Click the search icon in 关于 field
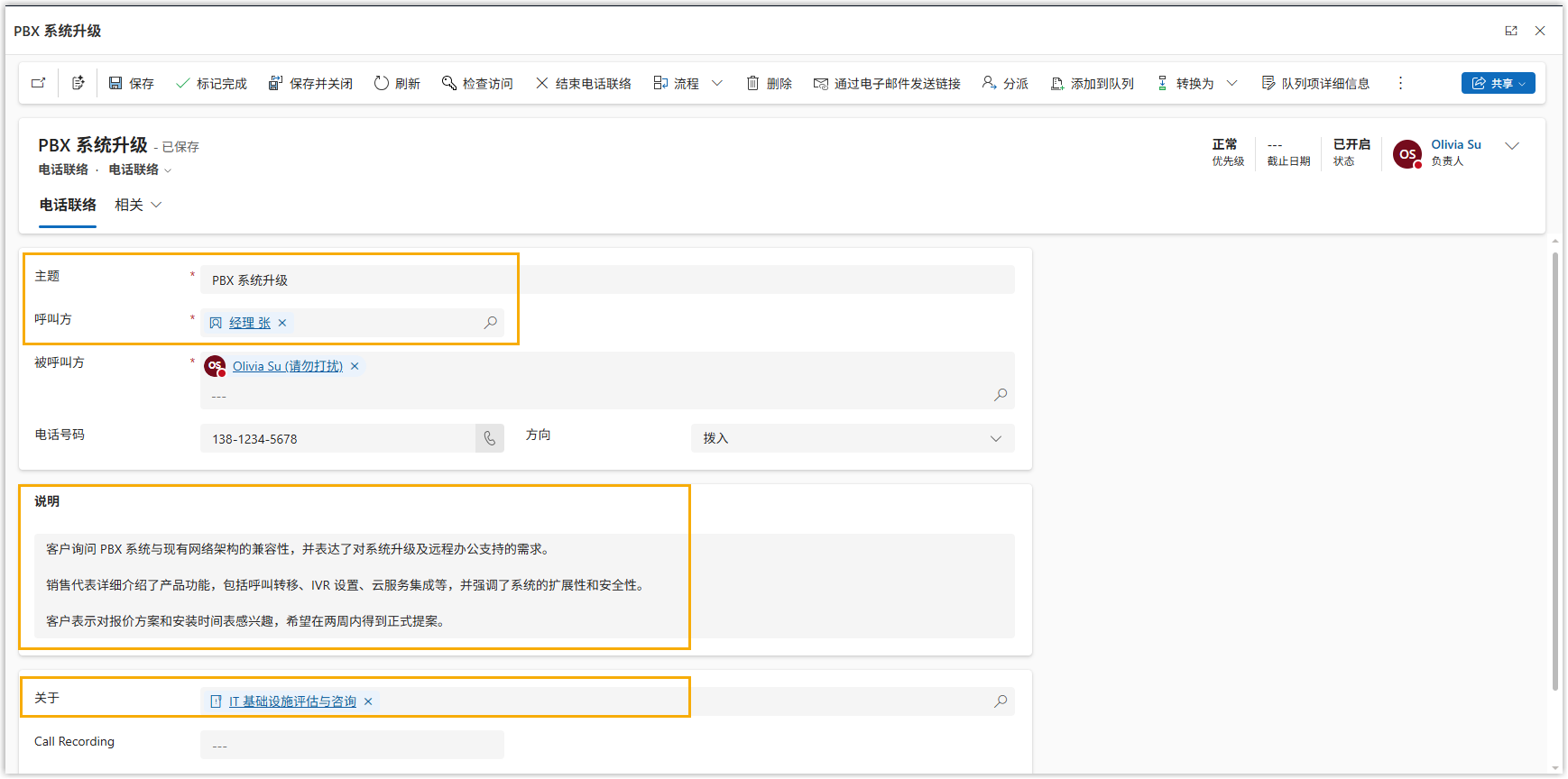Image resolution: width=1568 pixels, height=779 pixels. click(1001, 701)
